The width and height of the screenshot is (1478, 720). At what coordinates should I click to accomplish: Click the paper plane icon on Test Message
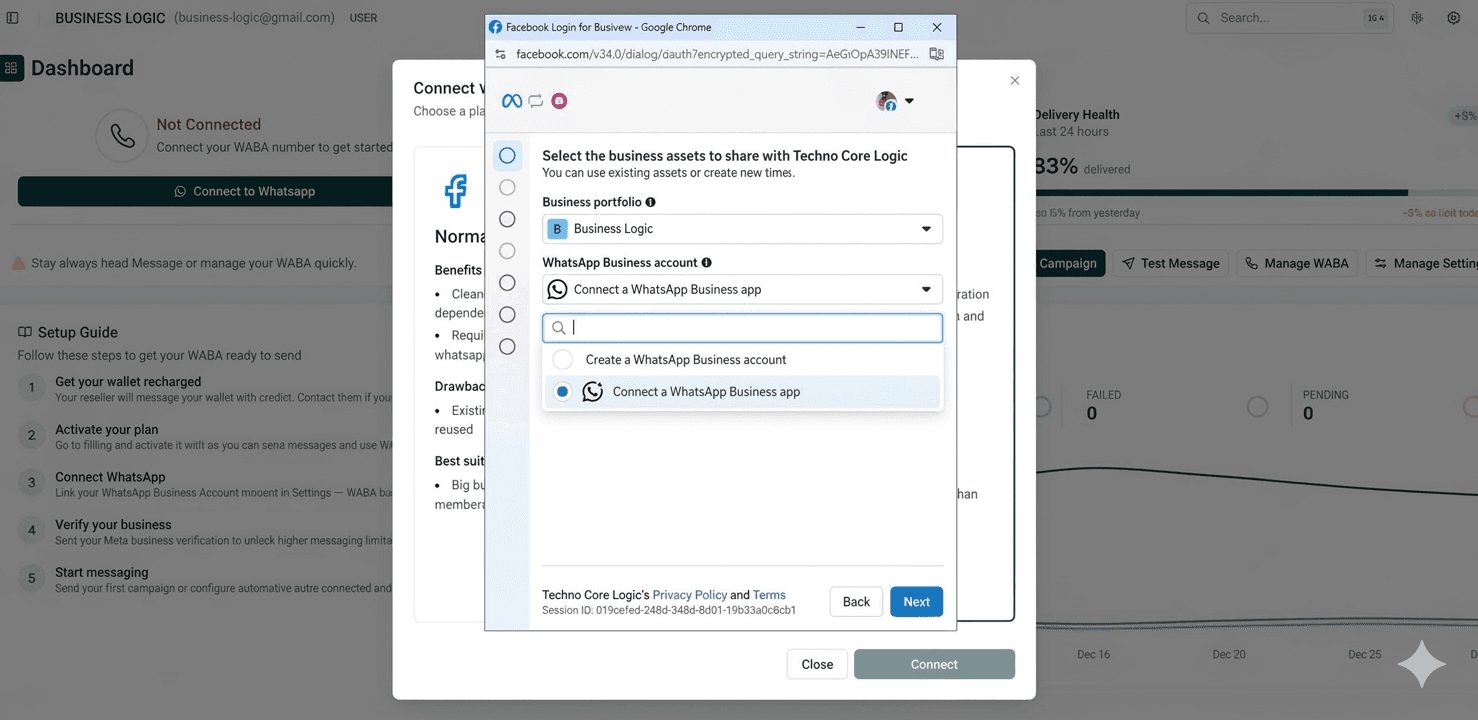tap(1128, 264)
